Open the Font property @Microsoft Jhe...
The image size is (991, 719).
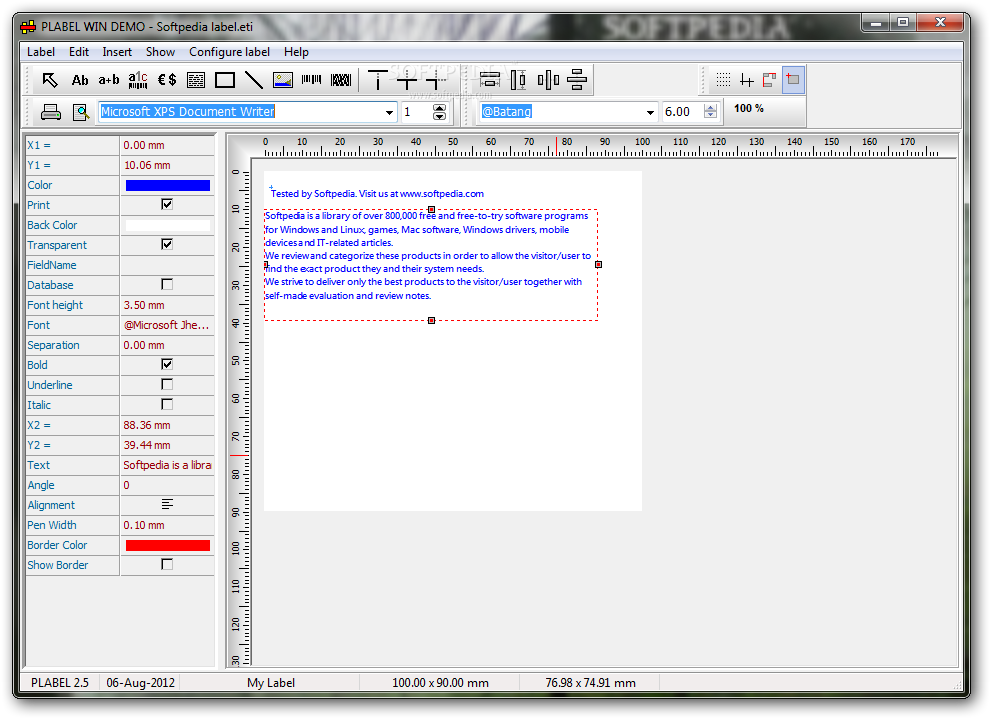pos(167,325)
